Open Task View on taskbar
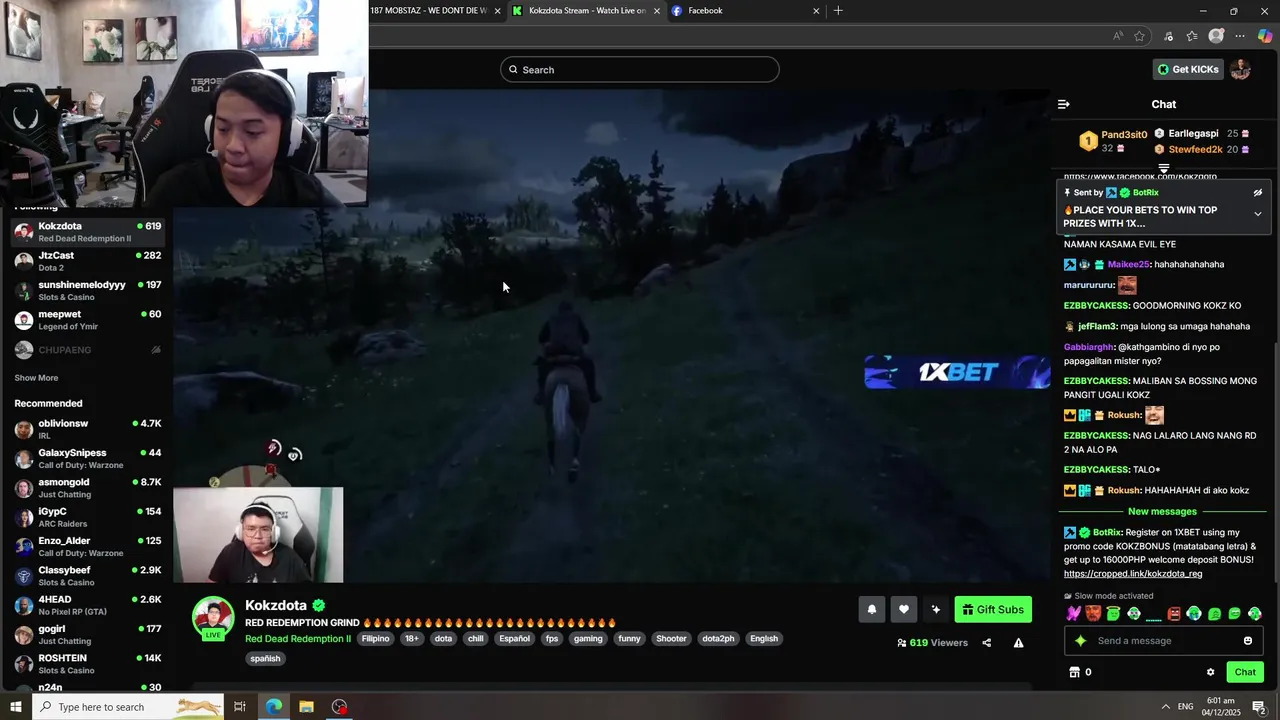Viewport: 1280px width, 720px height. (x=240, y=707)
